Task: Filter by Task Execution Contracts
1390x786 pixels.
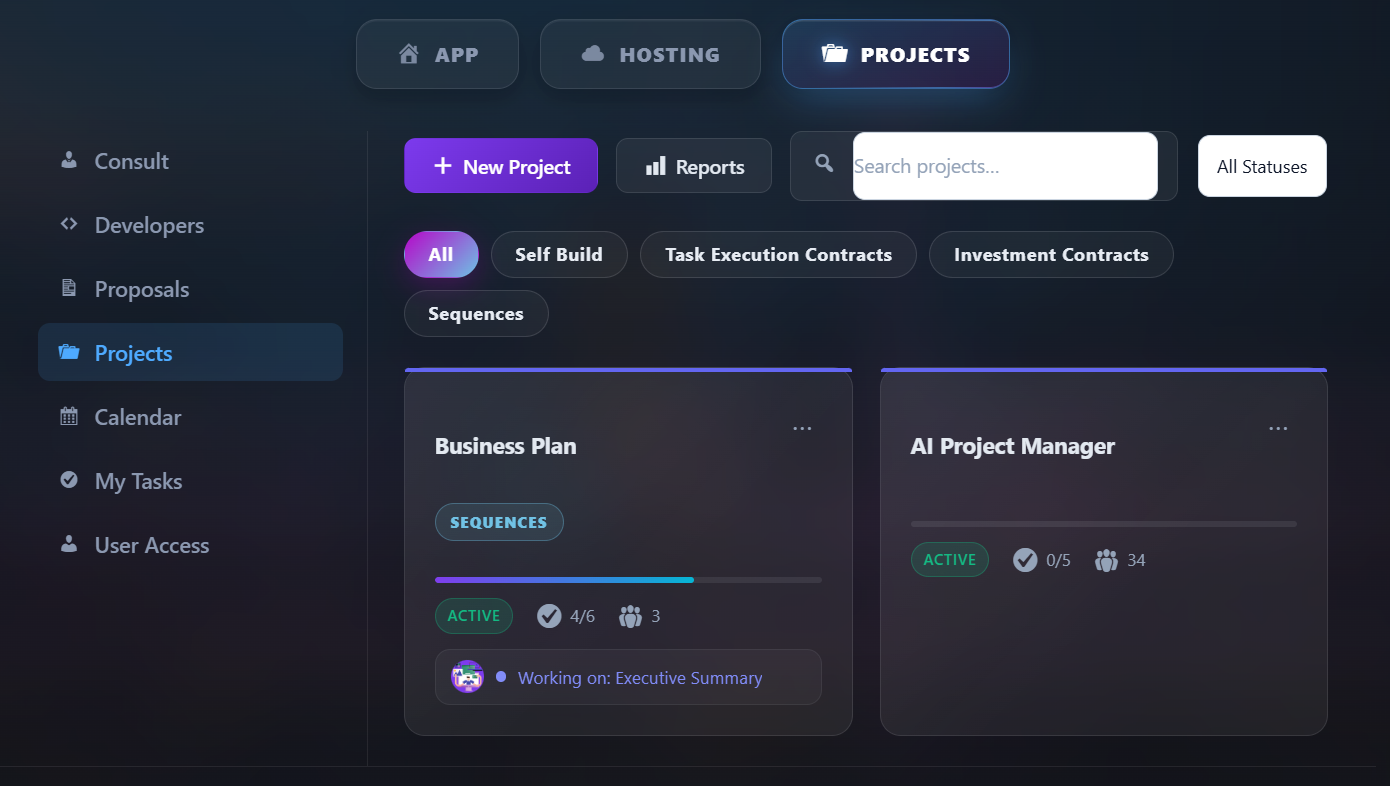Action: pos(778,254)
